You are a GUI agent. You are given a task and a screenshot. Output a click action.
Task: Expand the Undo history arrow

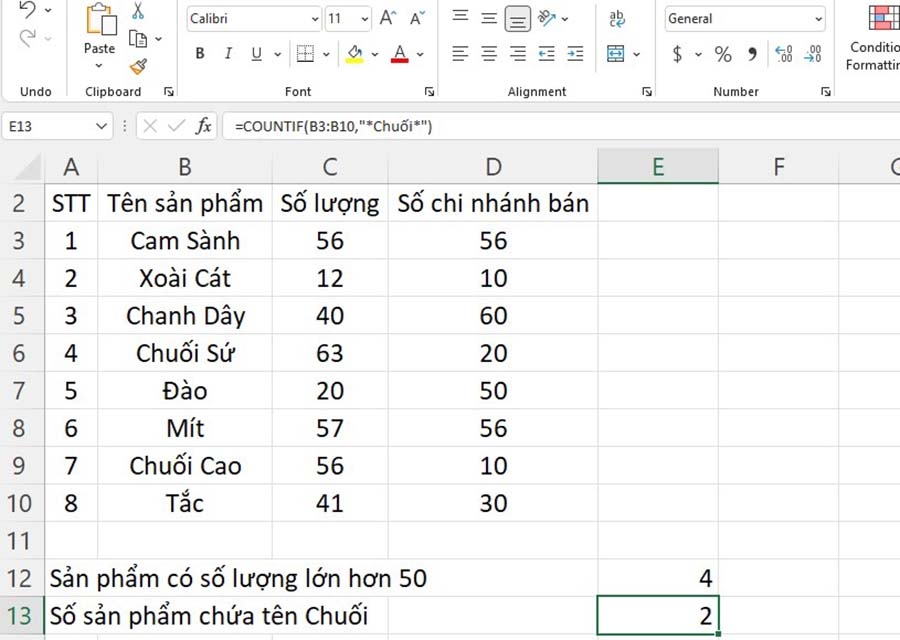[48, 10]
